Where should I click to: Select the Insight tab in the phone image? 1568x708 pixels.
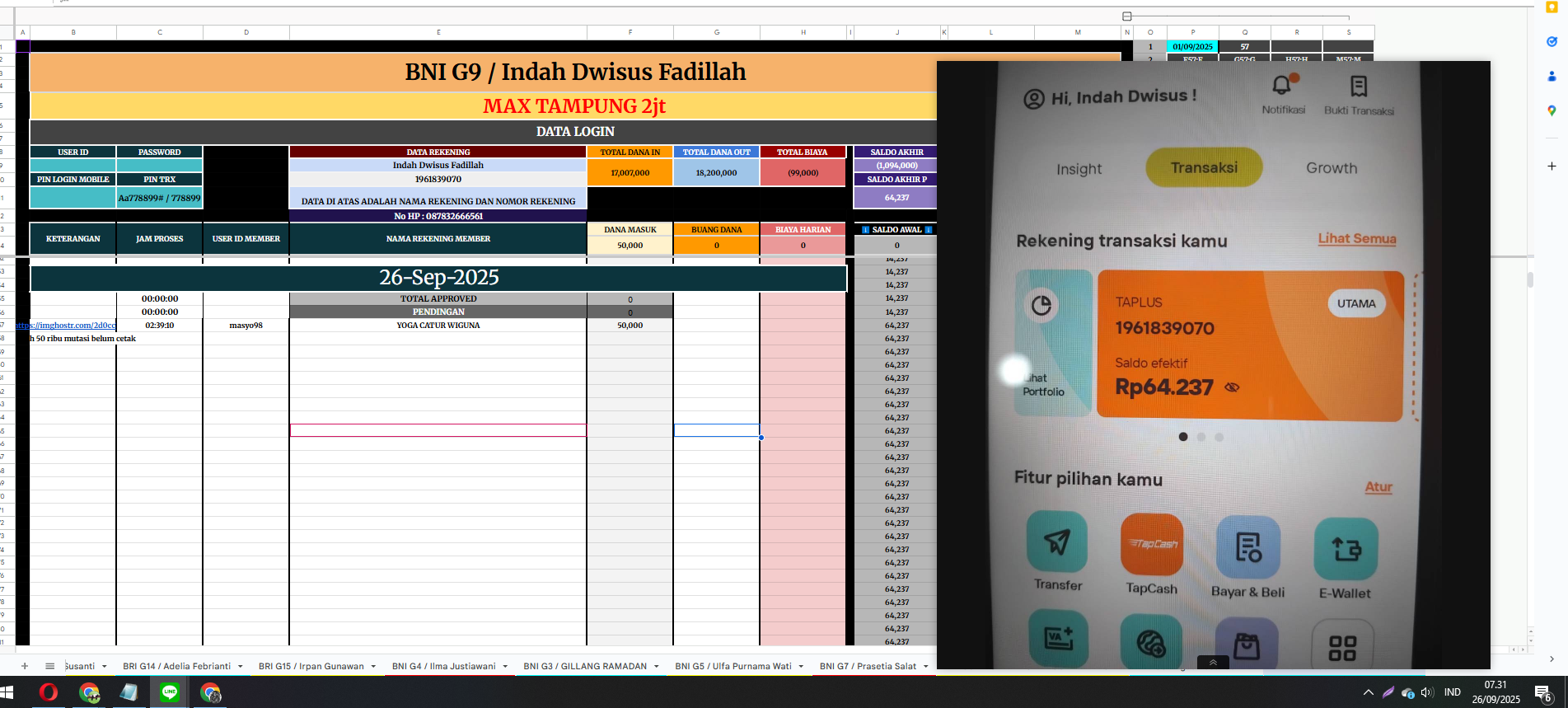[1079, 169]
